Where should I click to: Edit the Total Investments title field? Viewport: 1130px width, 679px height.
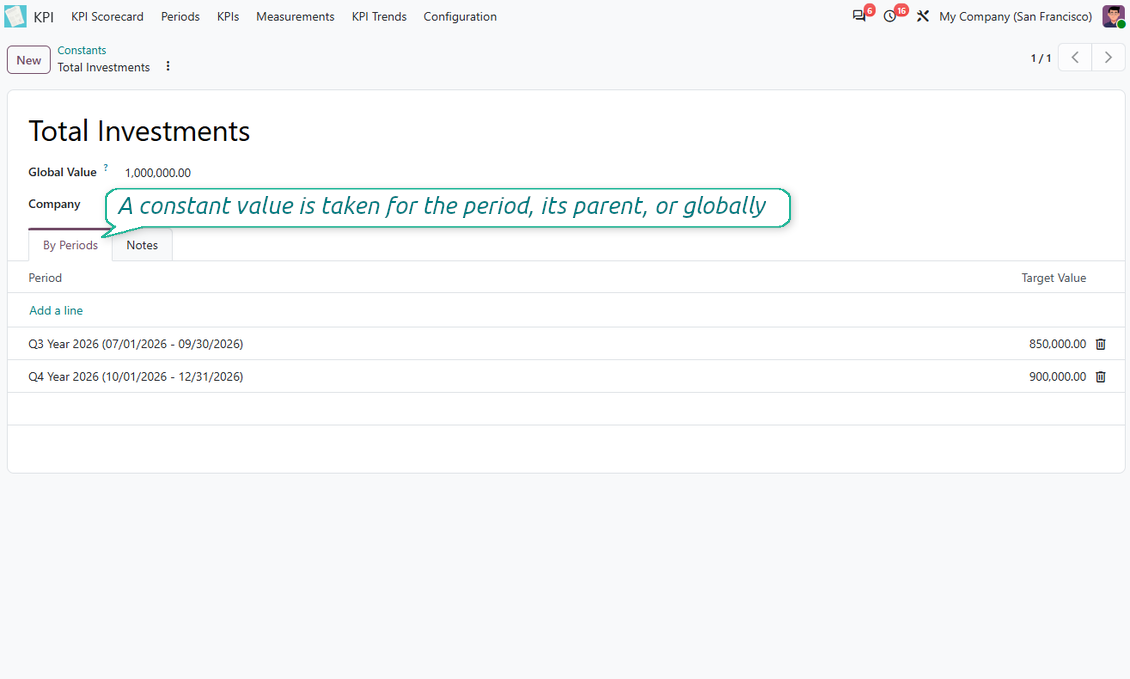139,131
